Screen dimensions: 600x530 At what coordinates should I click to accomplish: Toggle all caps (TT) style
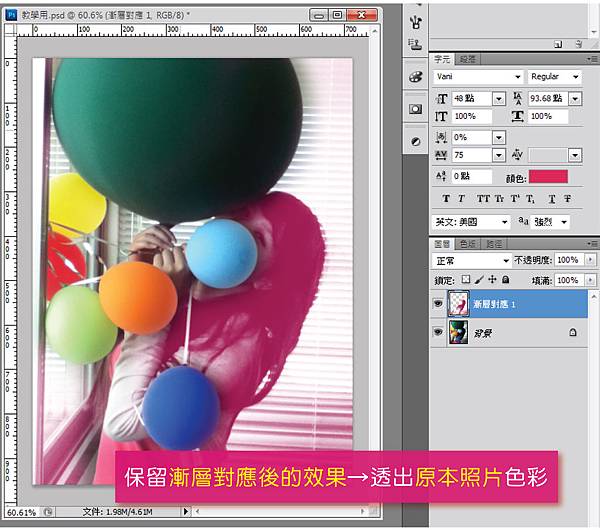coord(483,199)
